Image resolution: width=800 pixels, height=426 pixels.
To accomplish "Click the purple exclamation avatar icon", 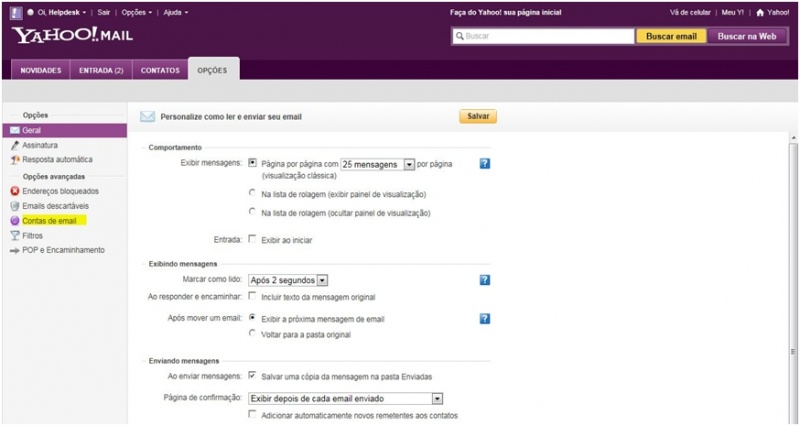I will [x=16, y=12].
